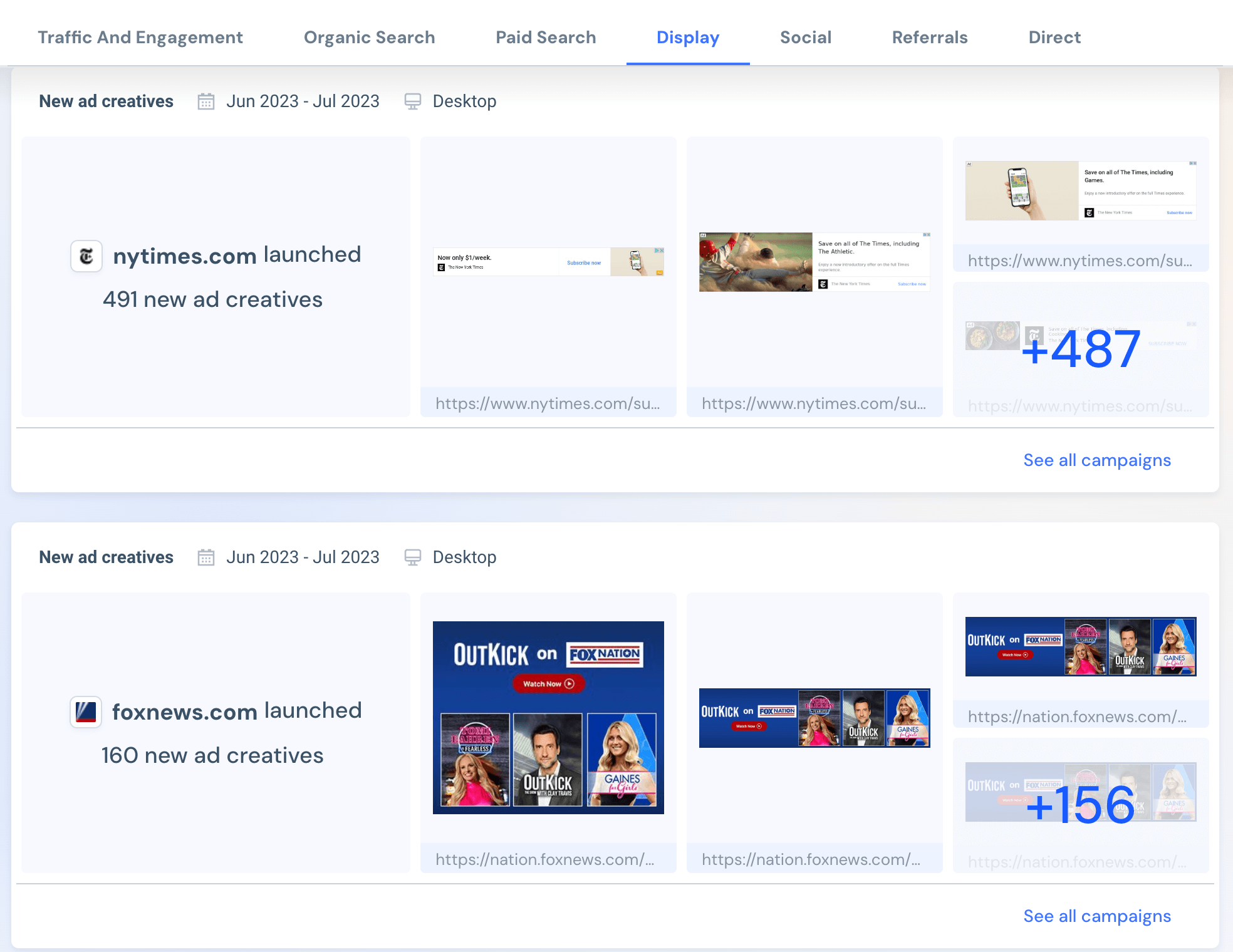
Task: Click the calendar icon in the nytimes ad section
Action: [207, 101]
